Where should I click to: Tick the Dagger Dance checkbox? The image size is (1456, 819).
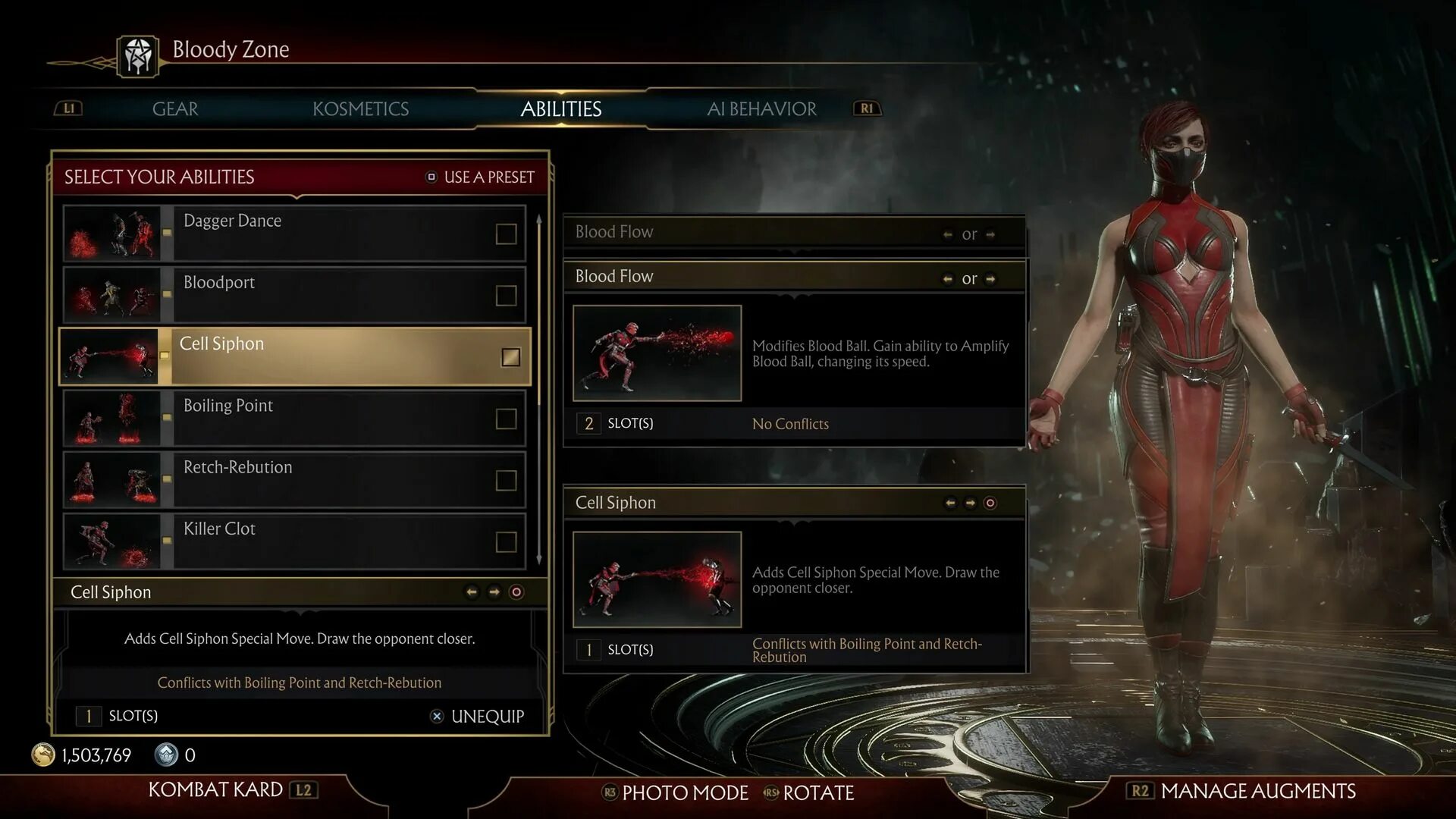tap(506, 234)
